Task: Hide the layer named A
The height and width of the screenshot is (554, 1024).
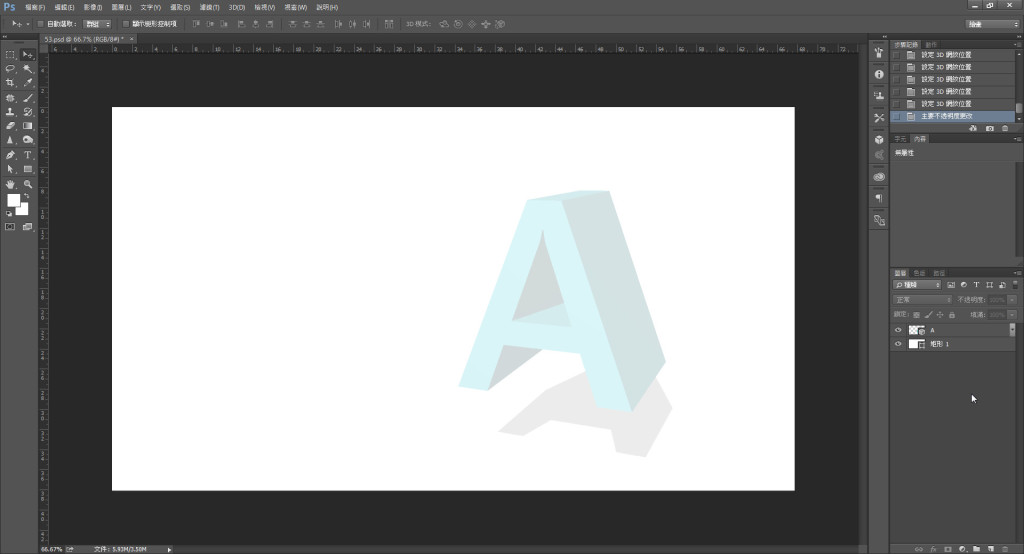Action: tap(898, 330)
